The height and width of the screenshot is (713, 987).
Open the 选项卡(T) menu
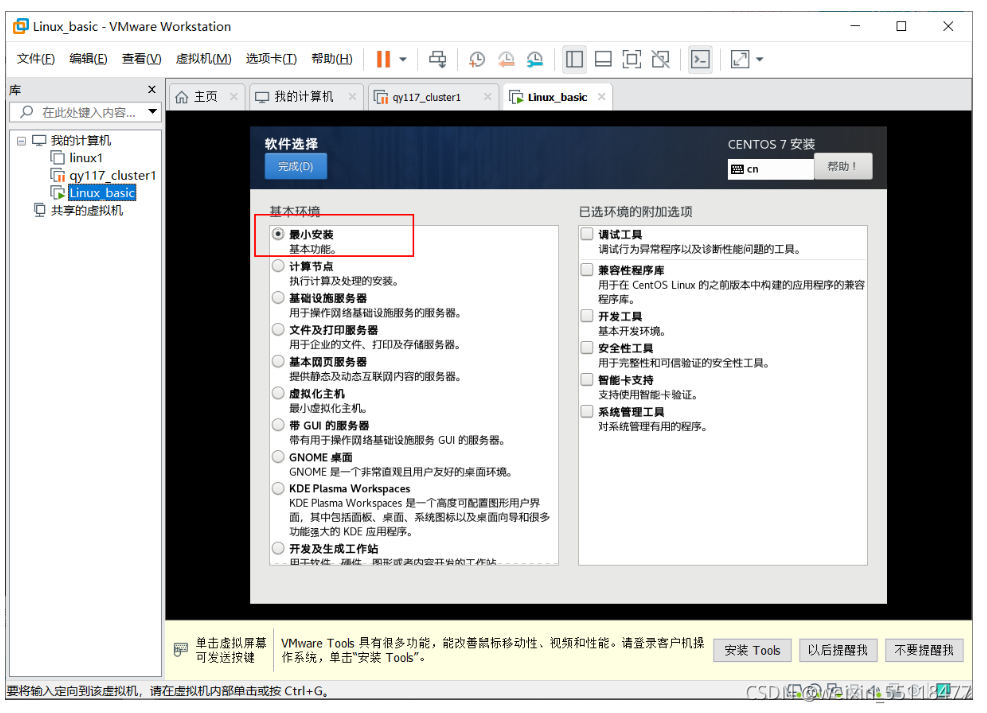[x=271, y=59]
